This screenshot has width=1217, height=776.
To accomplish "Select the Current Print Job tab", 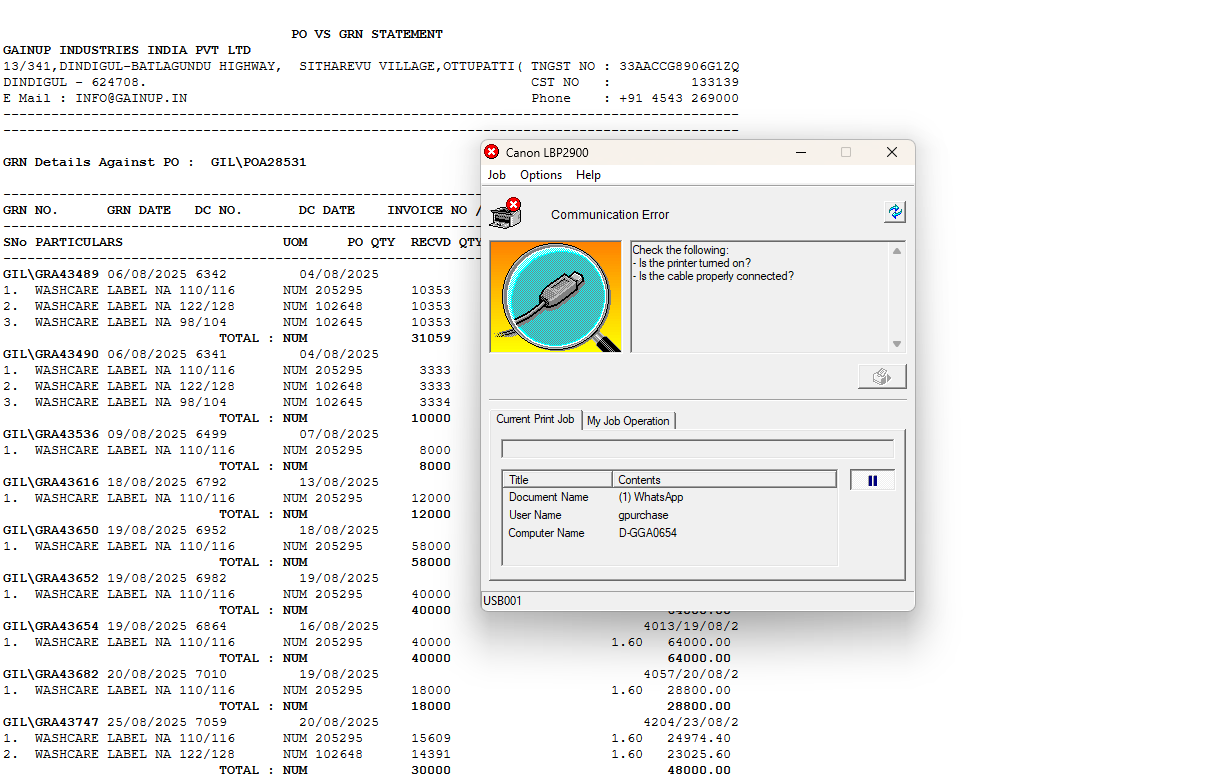I will tap(535, 420).
